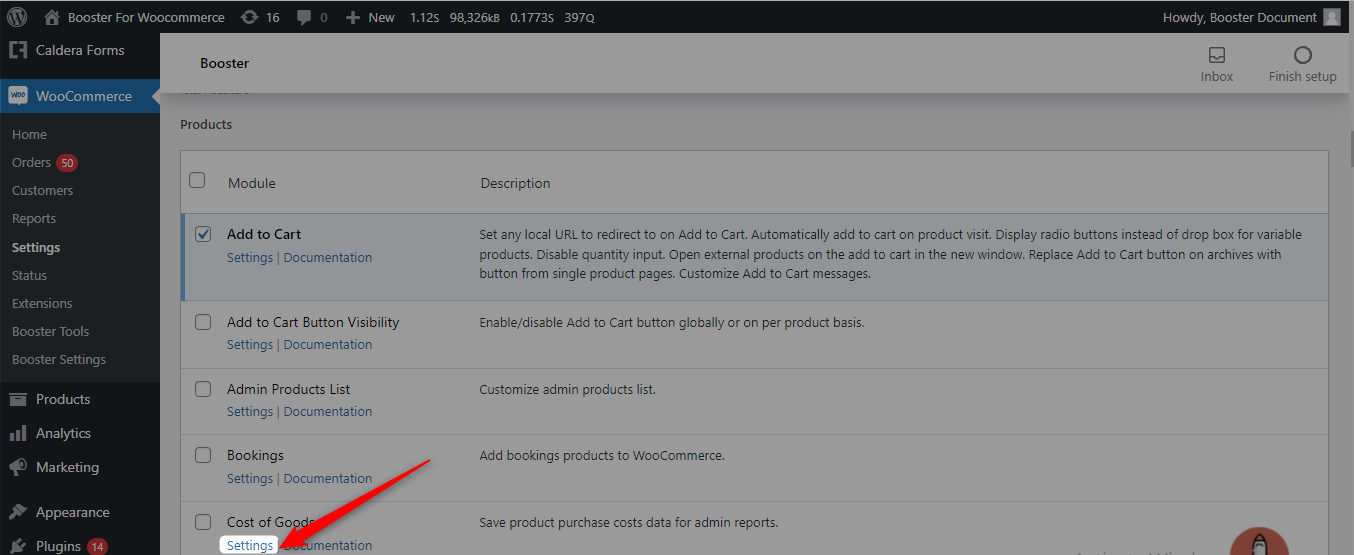The height and width of the screenshot is (555, 1354).
Task: Open the Inbox icon
Action: coord(1217,55)
